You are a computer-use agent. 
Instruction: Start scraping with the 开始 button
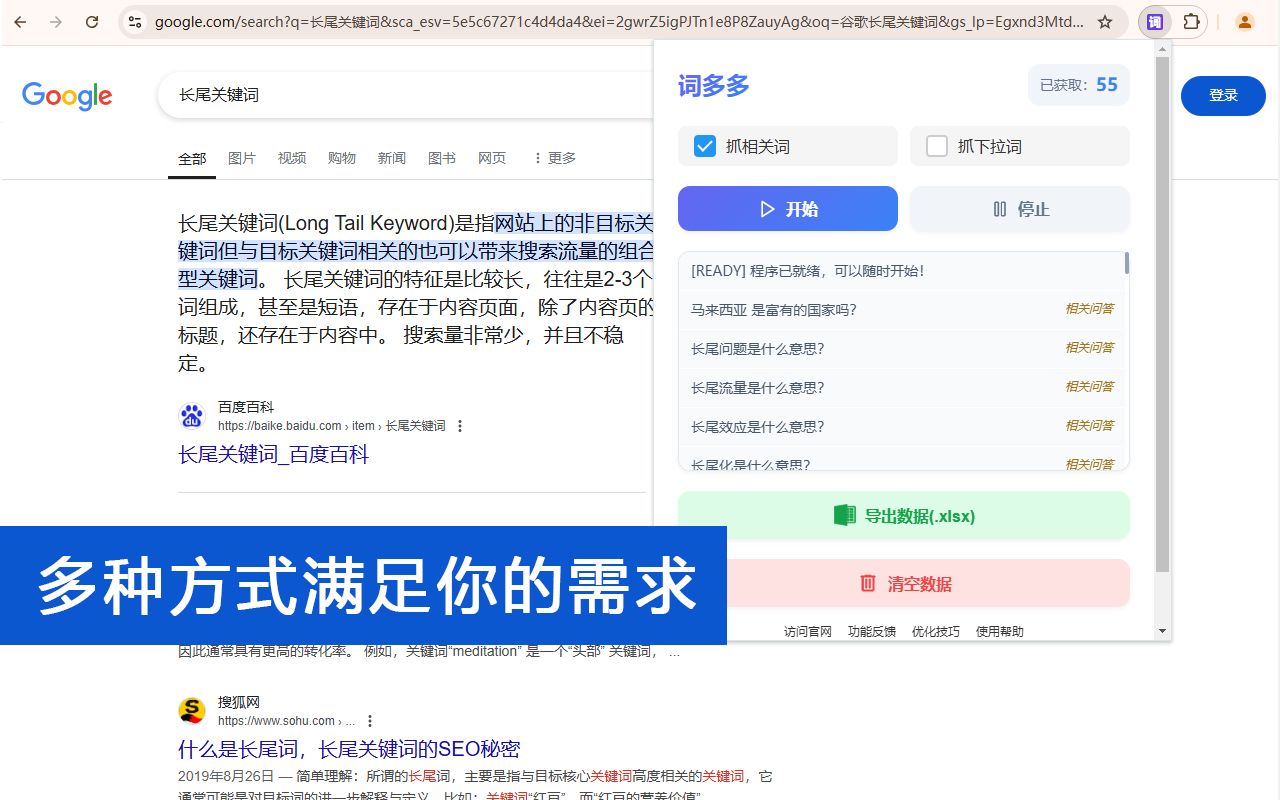click(x=788, y=209)
